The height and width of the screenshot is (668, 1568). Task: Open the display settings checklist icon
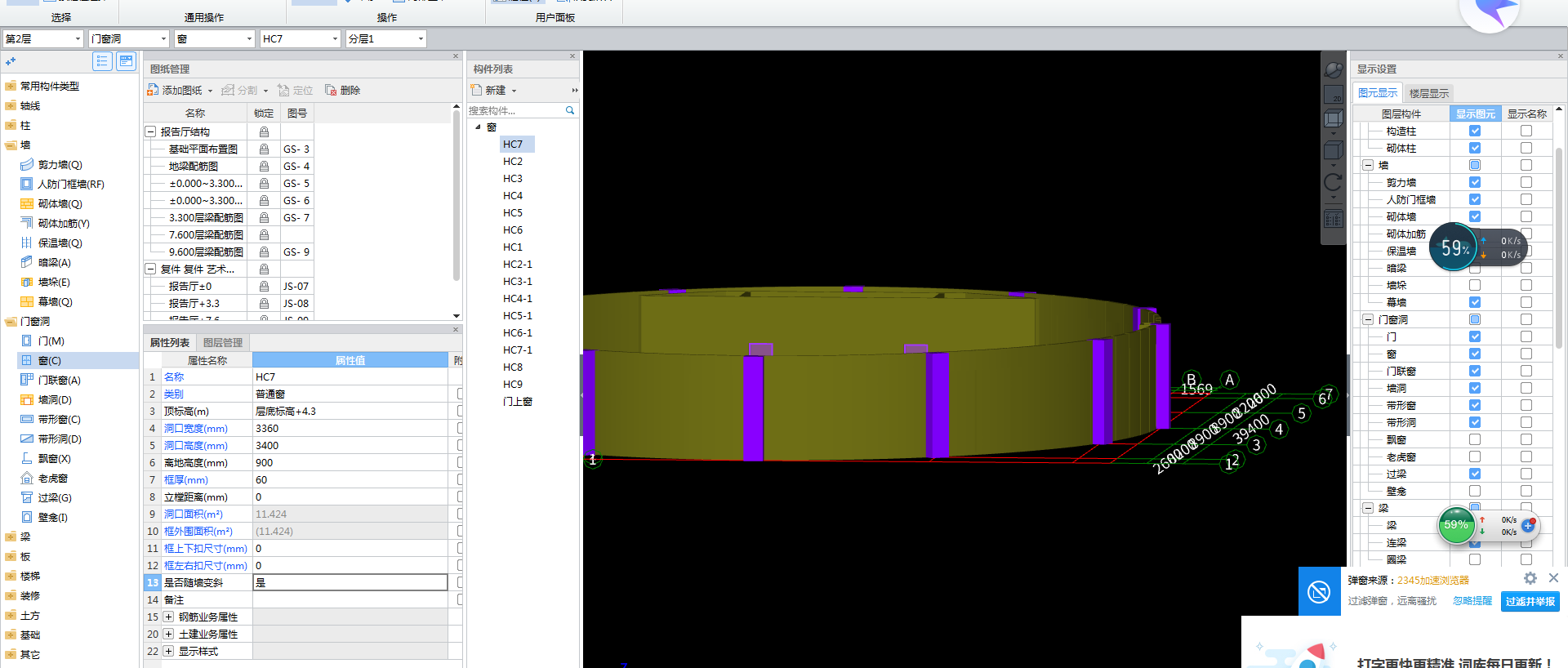click(x=1333, y=219)
